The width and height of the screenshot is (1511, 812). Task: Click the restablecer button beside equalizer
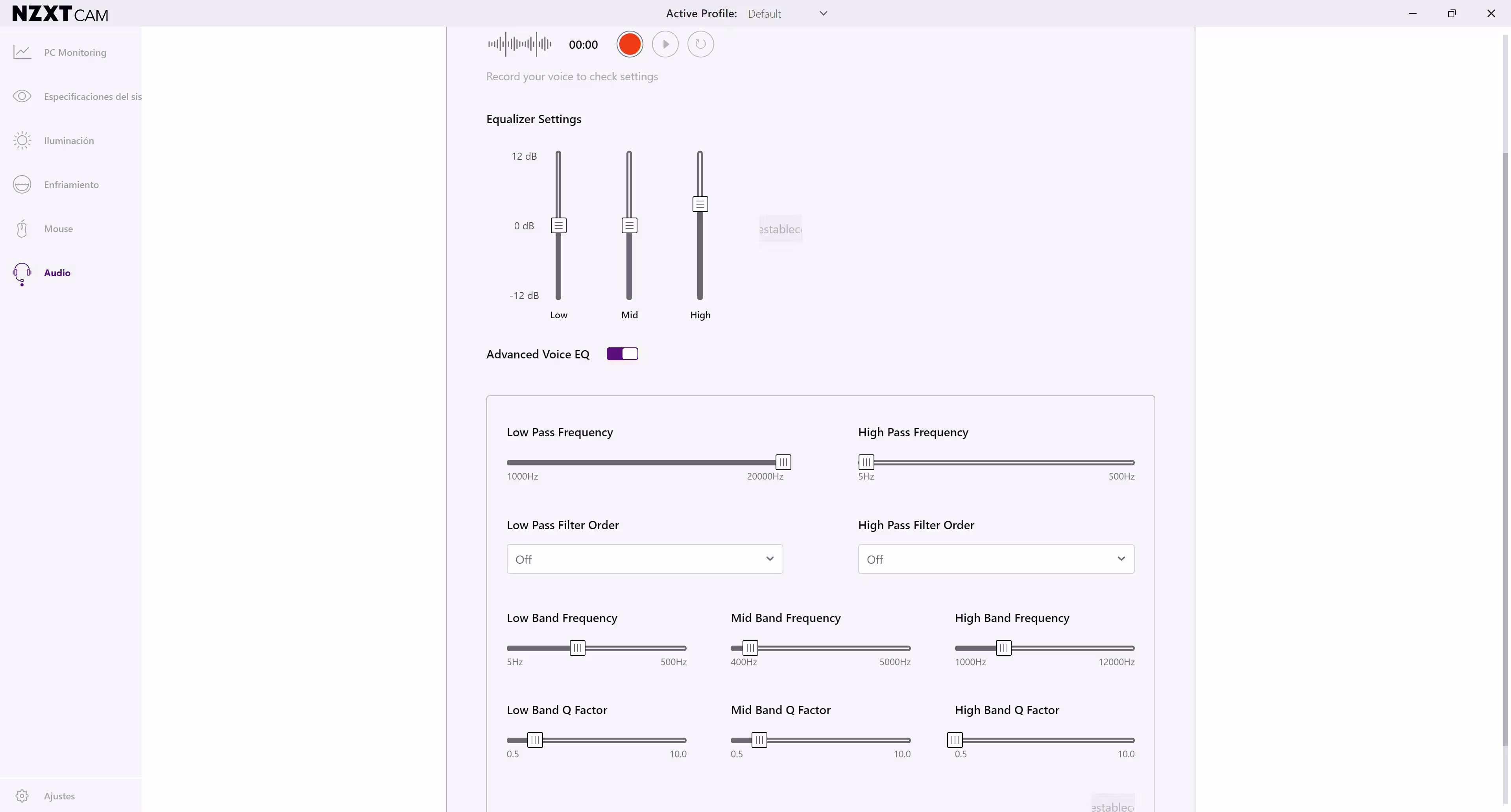pos(780,229)
